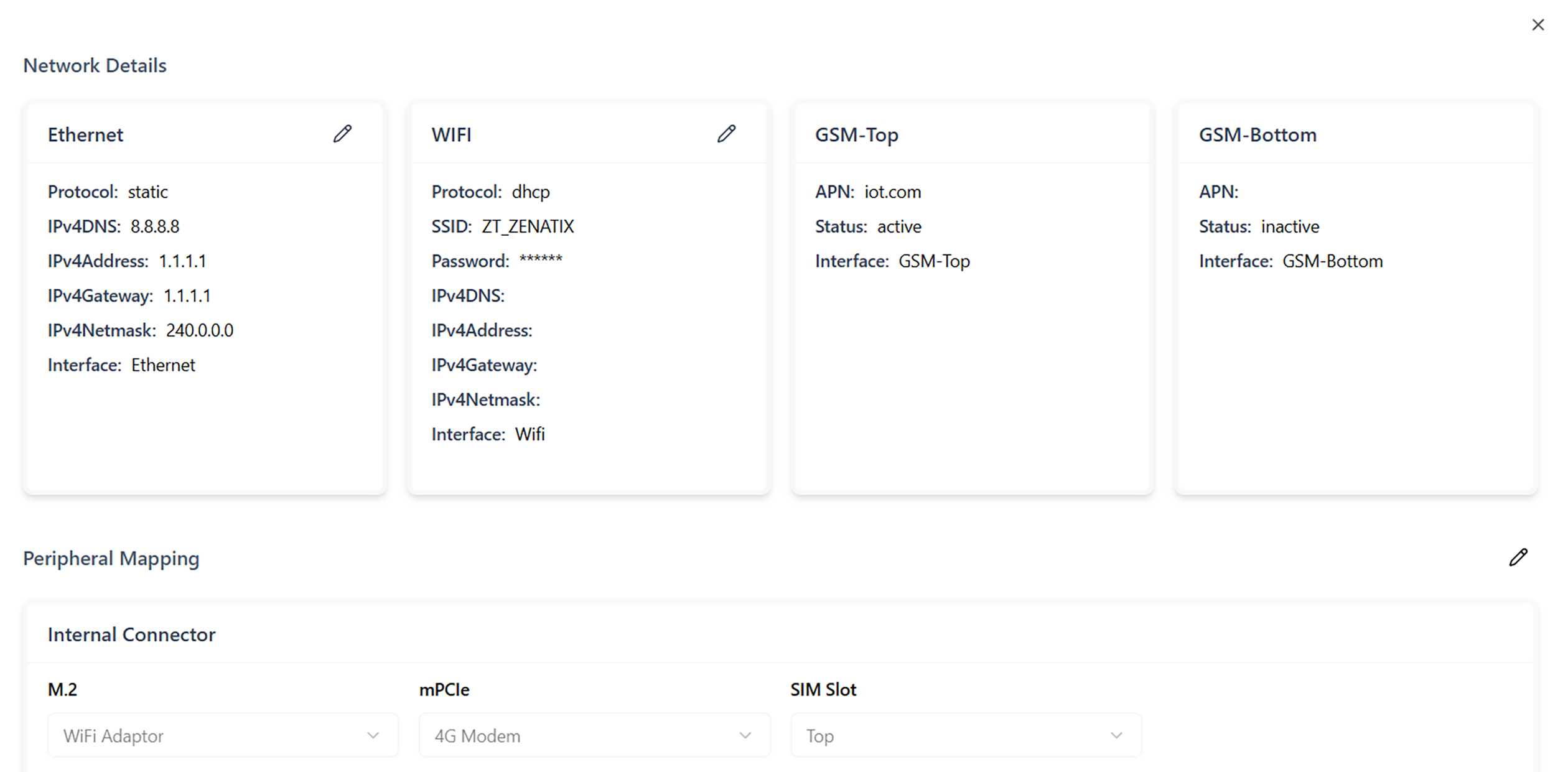
Task: Click the Network Details heading
Action: (95, 65)
